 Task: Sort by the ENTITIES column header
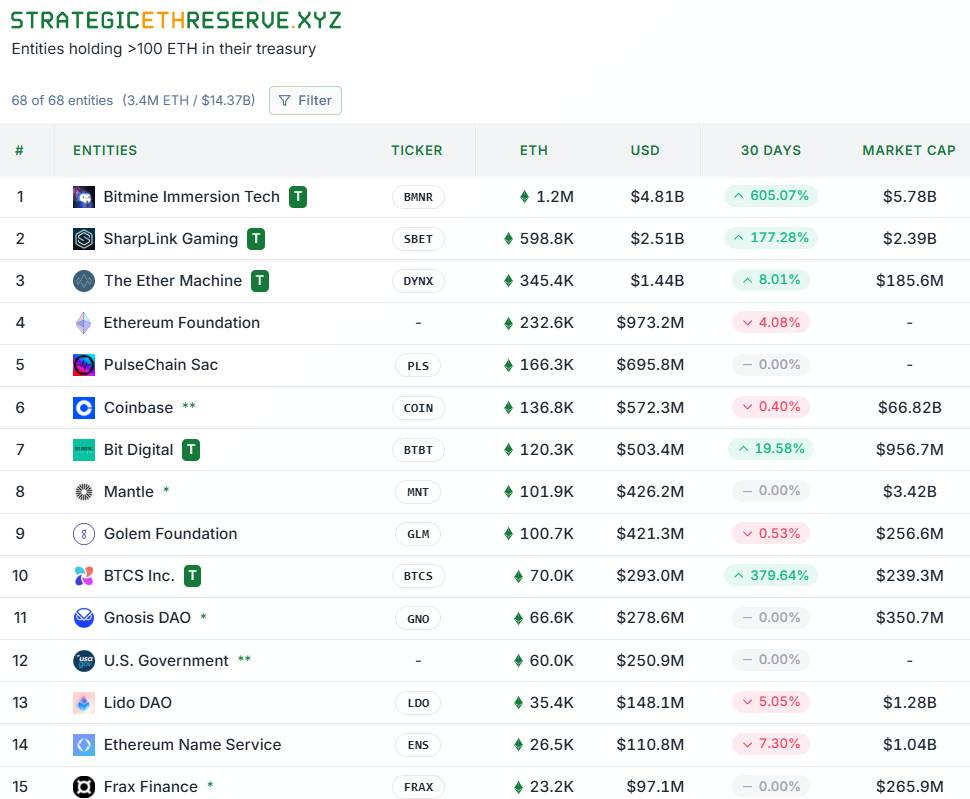click(x=105, y=150)
